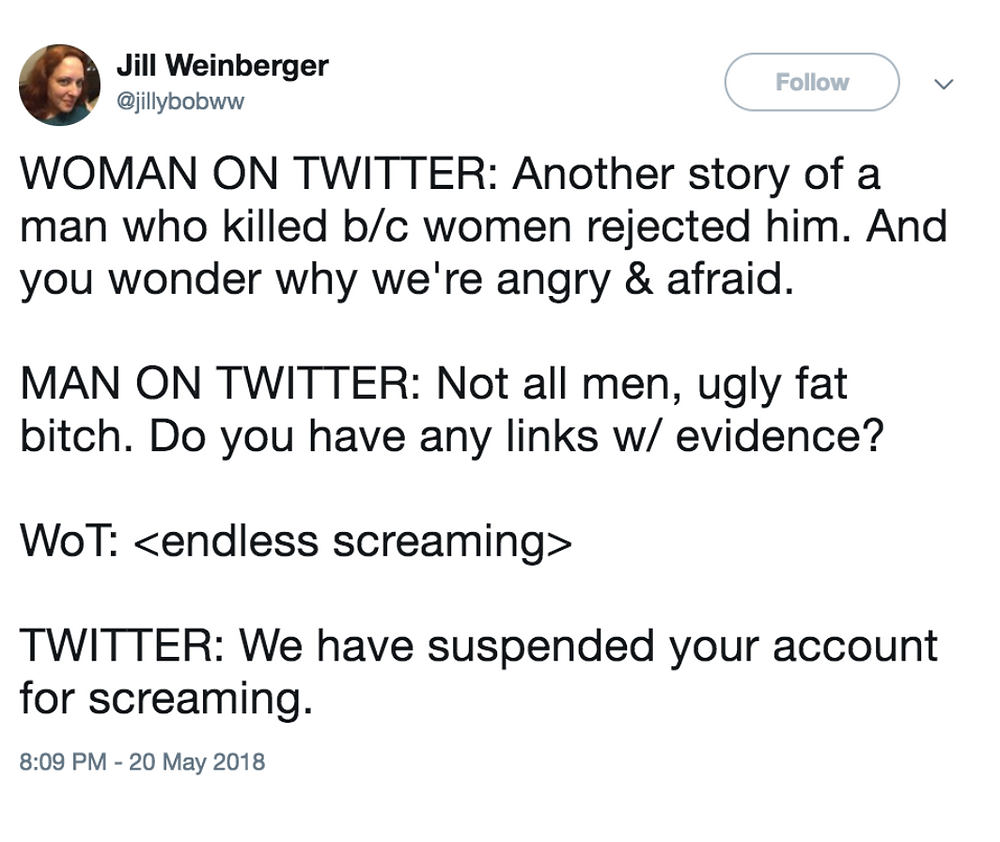This screenshot has width=1000, height=842.
Task: Open Jill Weinberger's profile avatar photo
Action: [59, 84]
